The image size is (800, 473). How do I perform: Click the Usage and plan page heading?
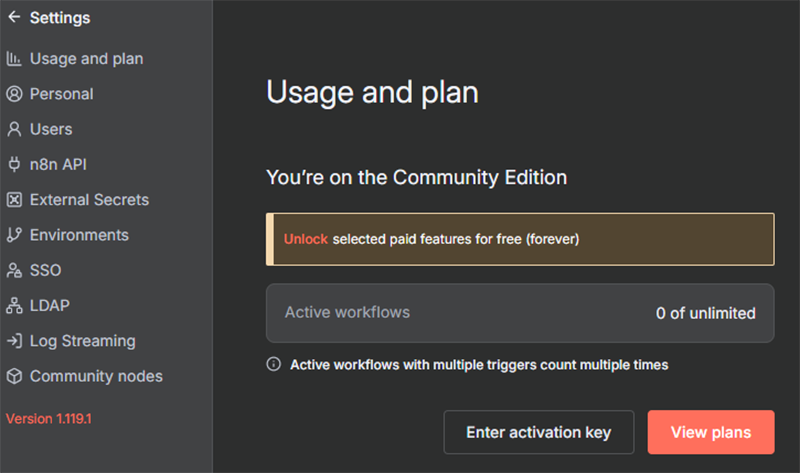pos(372,92)
